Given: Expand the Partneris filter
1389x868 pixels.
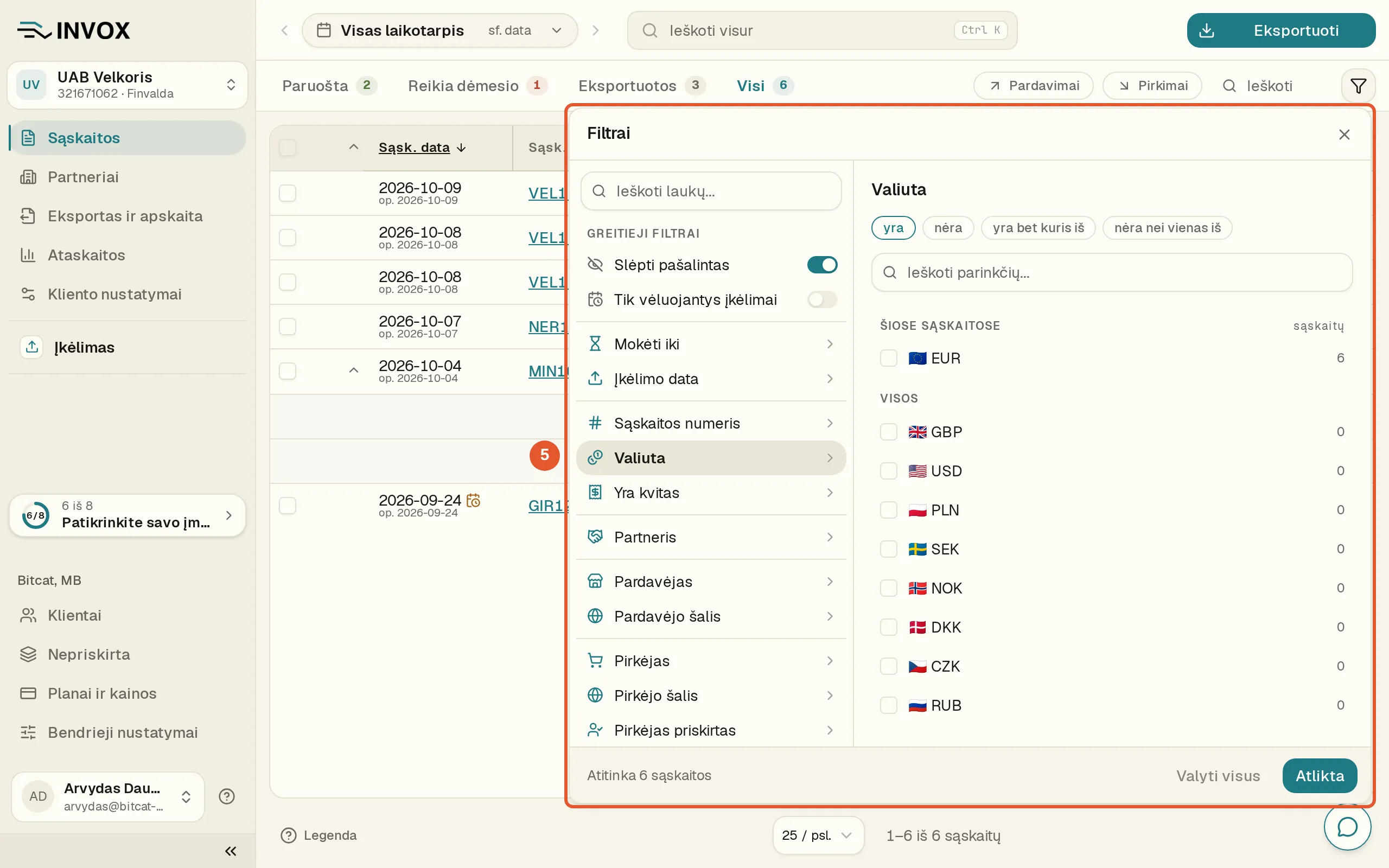Looking at the screenshot, I should (711, 537).
